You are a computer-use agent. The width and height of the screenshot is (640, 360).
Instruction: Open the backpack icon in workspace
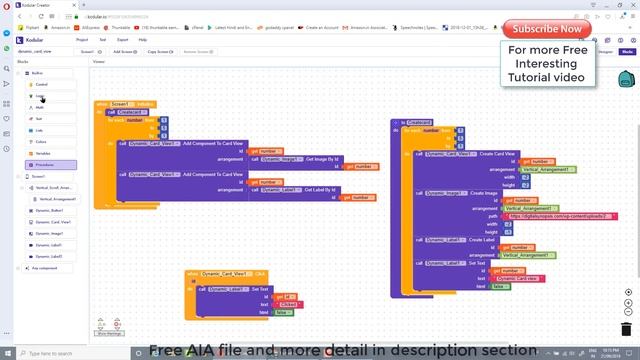[x=626, y=79]
